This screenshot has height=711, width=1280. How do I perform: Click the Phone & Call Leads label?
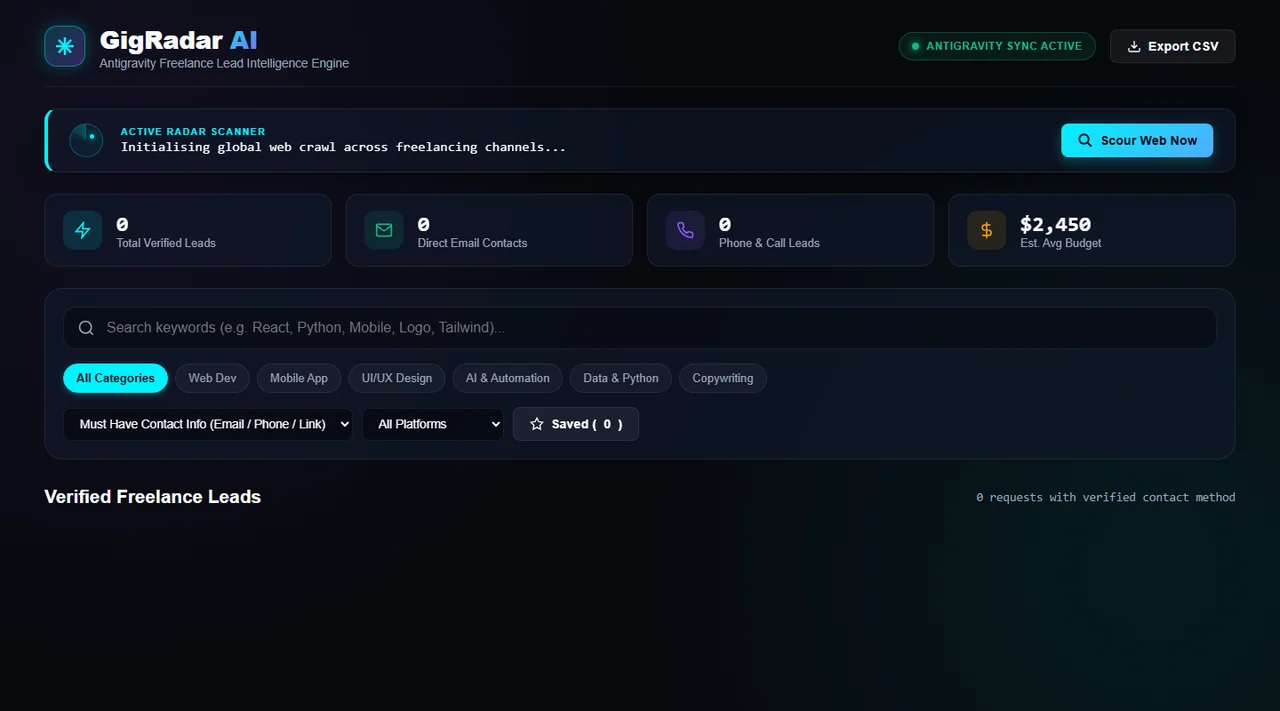[x=769, y=243]
